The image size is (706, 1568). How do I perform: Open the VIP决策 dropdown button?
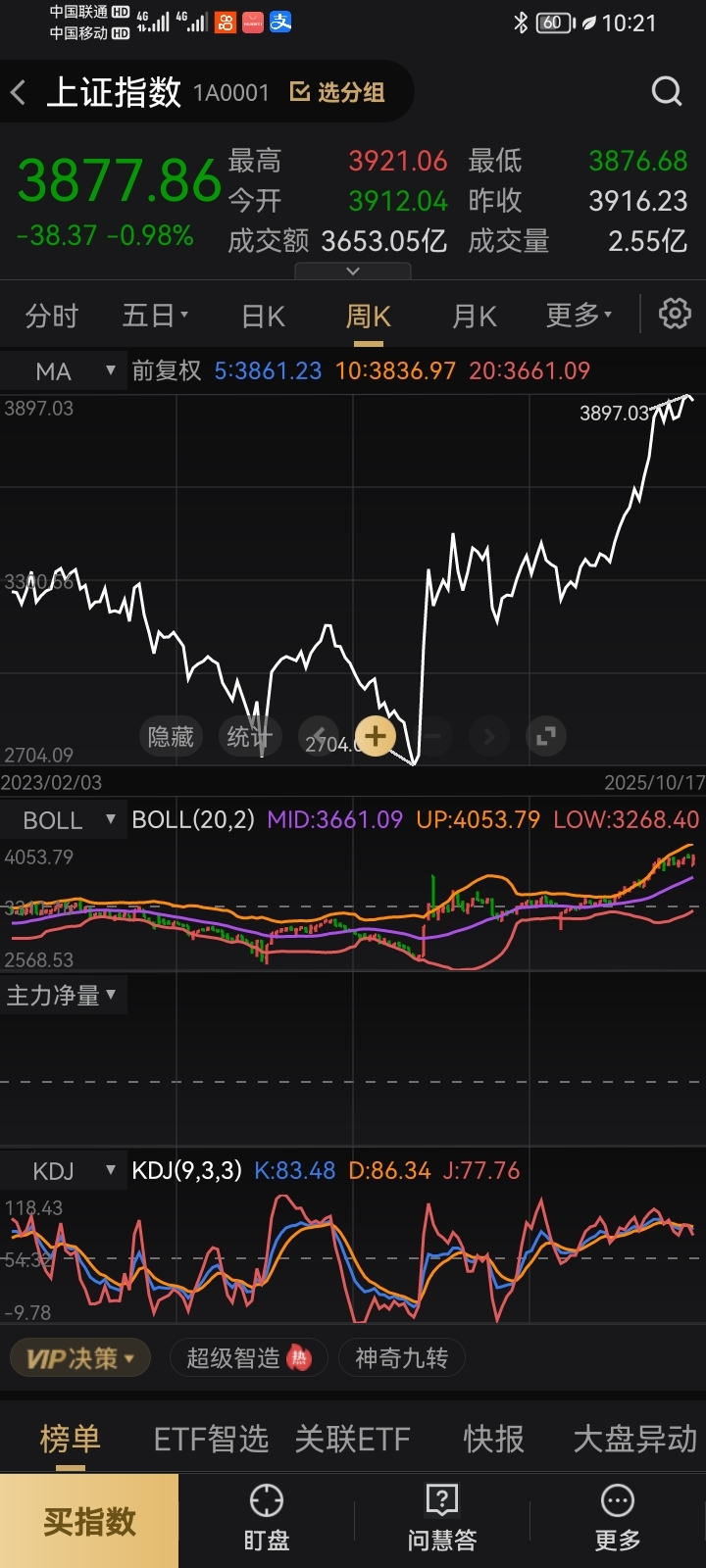80,1358
